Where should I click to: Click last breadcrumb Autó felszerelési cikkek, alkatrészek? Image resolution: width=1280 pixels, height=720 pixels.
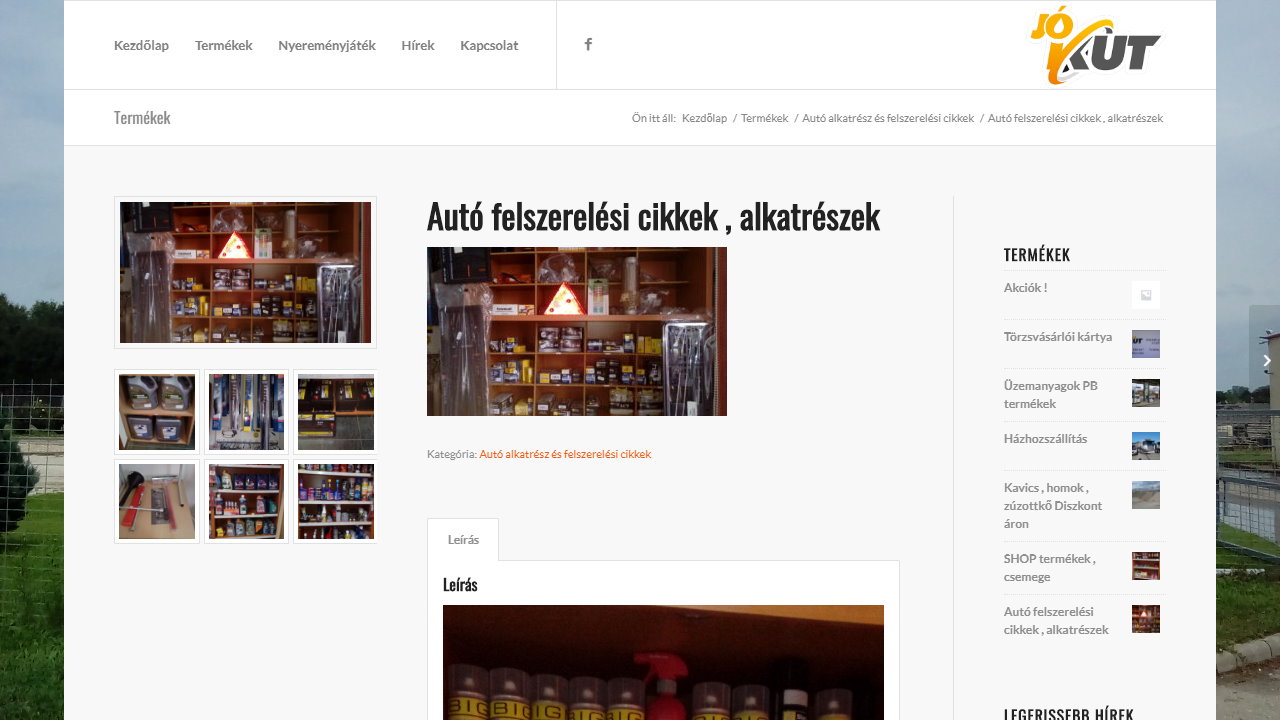coord(1075,118)
